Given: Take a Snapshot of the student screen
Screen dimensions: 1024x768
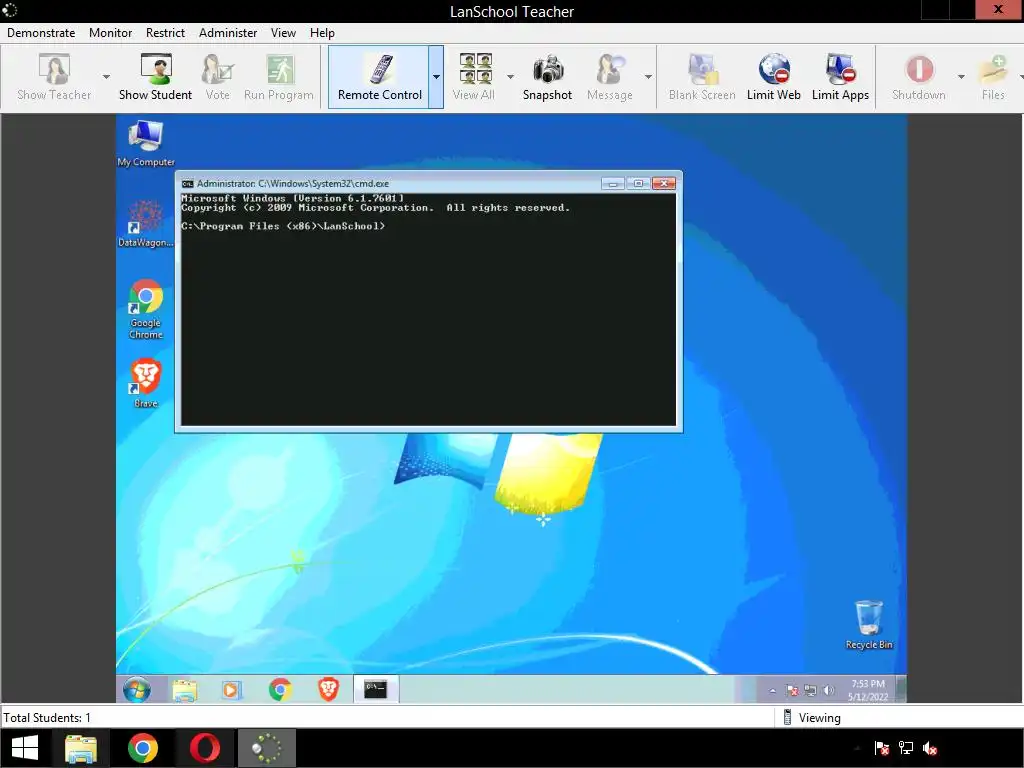Looking at the screenshot, I should (x=547, y=77).
